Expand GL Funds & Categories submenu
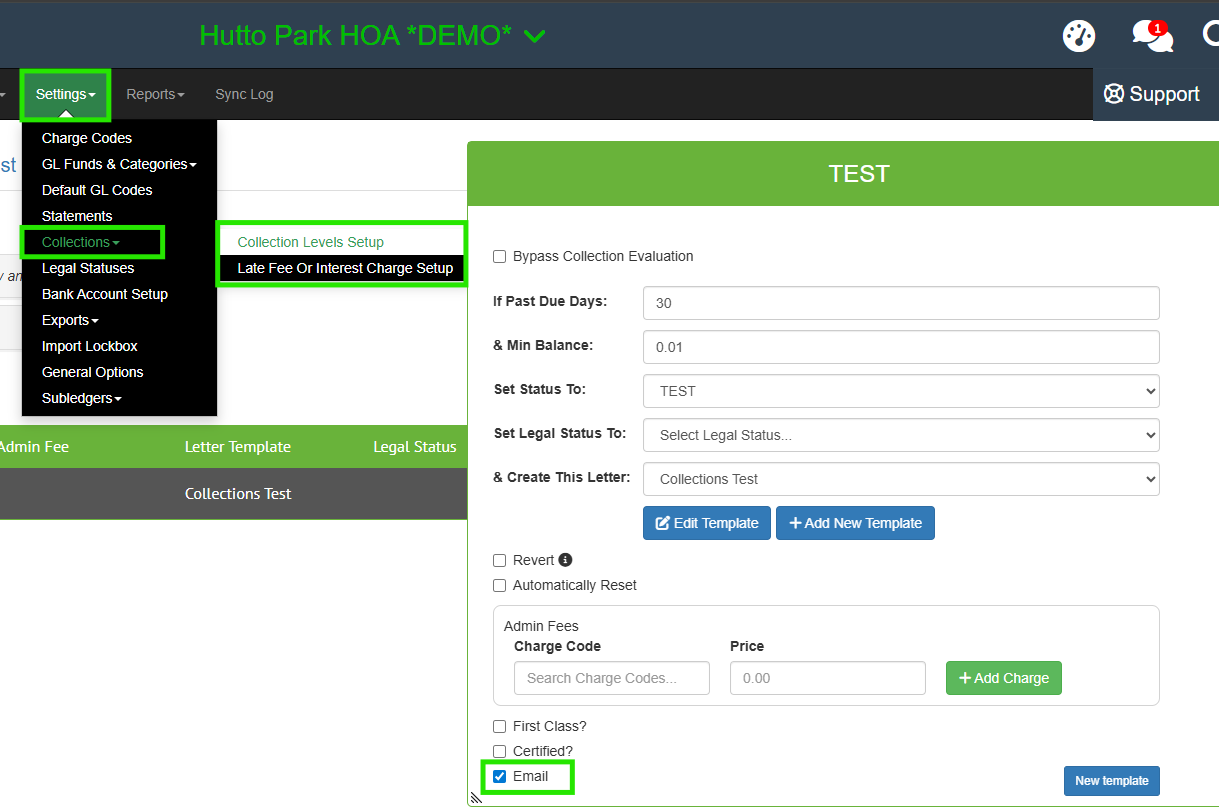 point(118,164)
